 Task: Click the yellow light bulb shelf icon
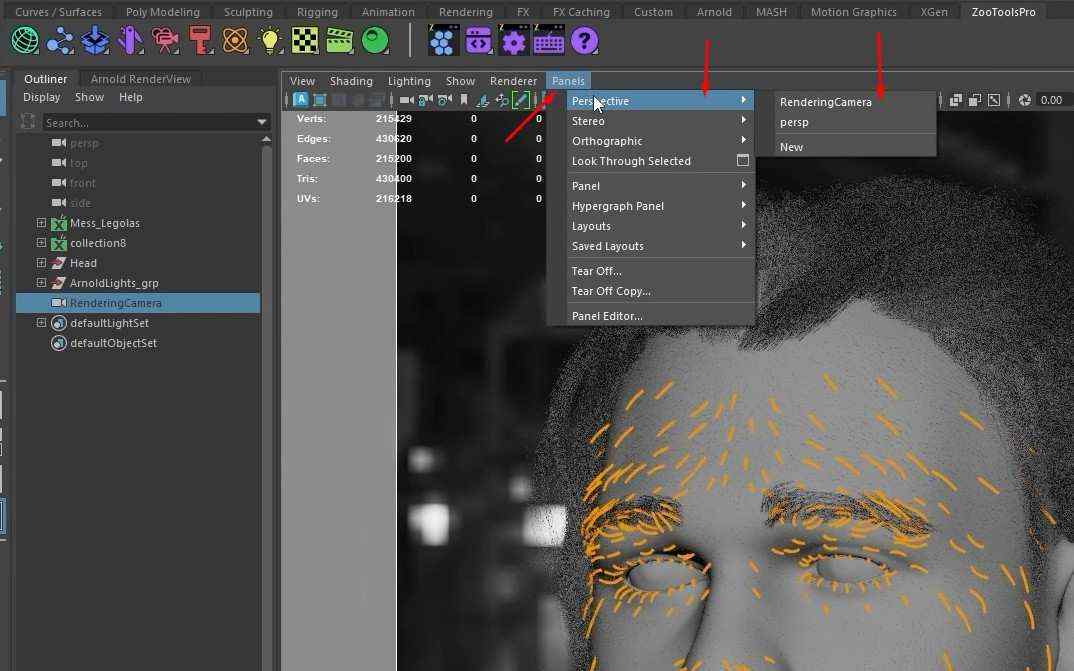270,41
